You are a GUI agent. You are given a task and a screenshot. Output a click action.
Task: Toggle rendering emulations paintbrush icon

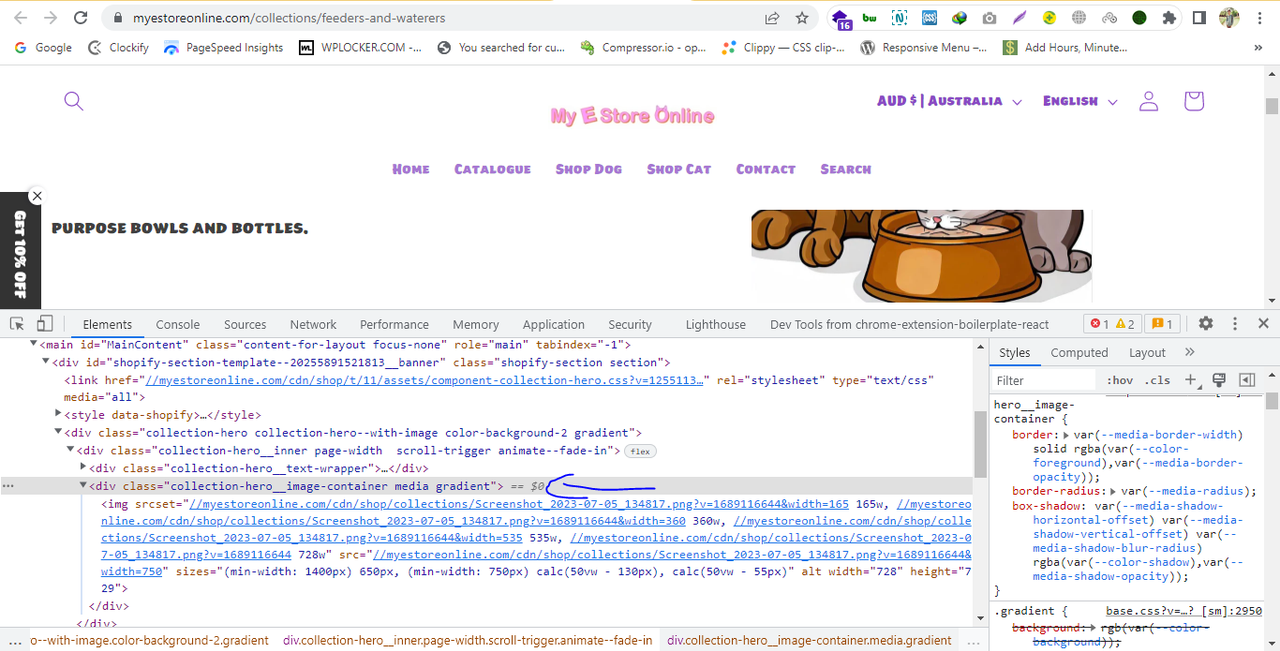[1219, 380]
